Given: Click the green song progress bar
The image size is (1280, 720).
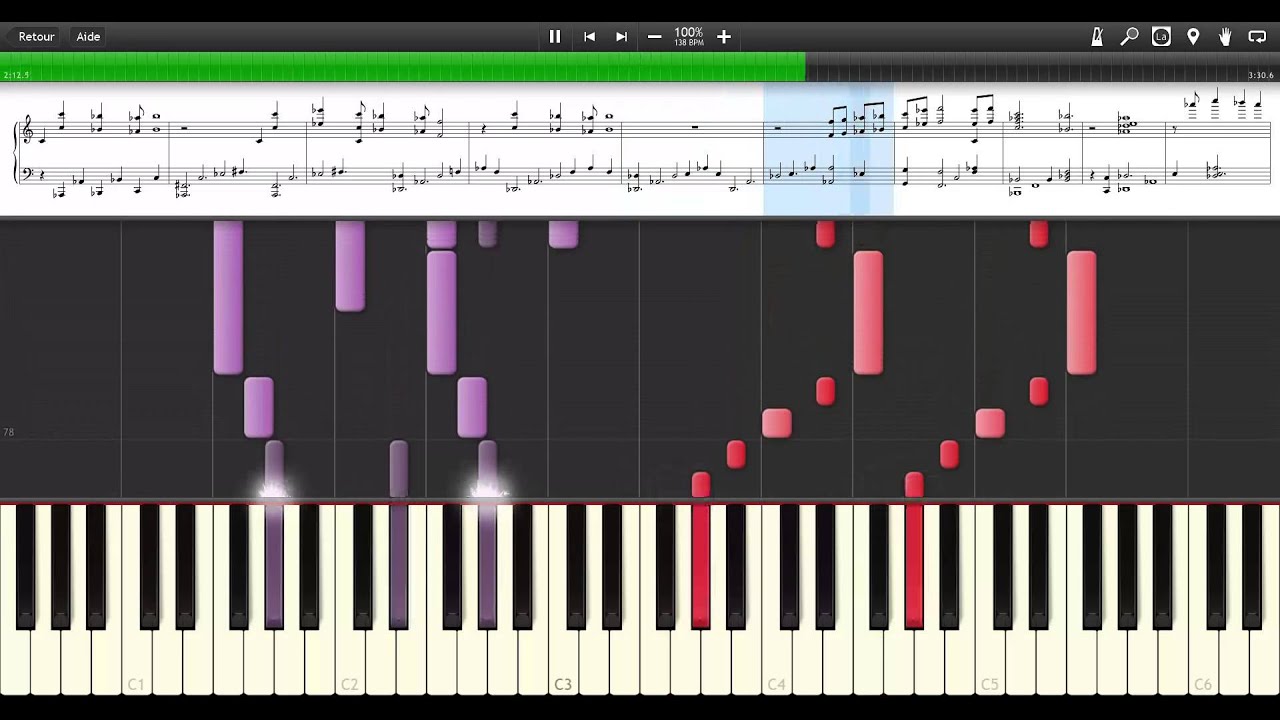Looking at the screenshot, I should 403,67.
